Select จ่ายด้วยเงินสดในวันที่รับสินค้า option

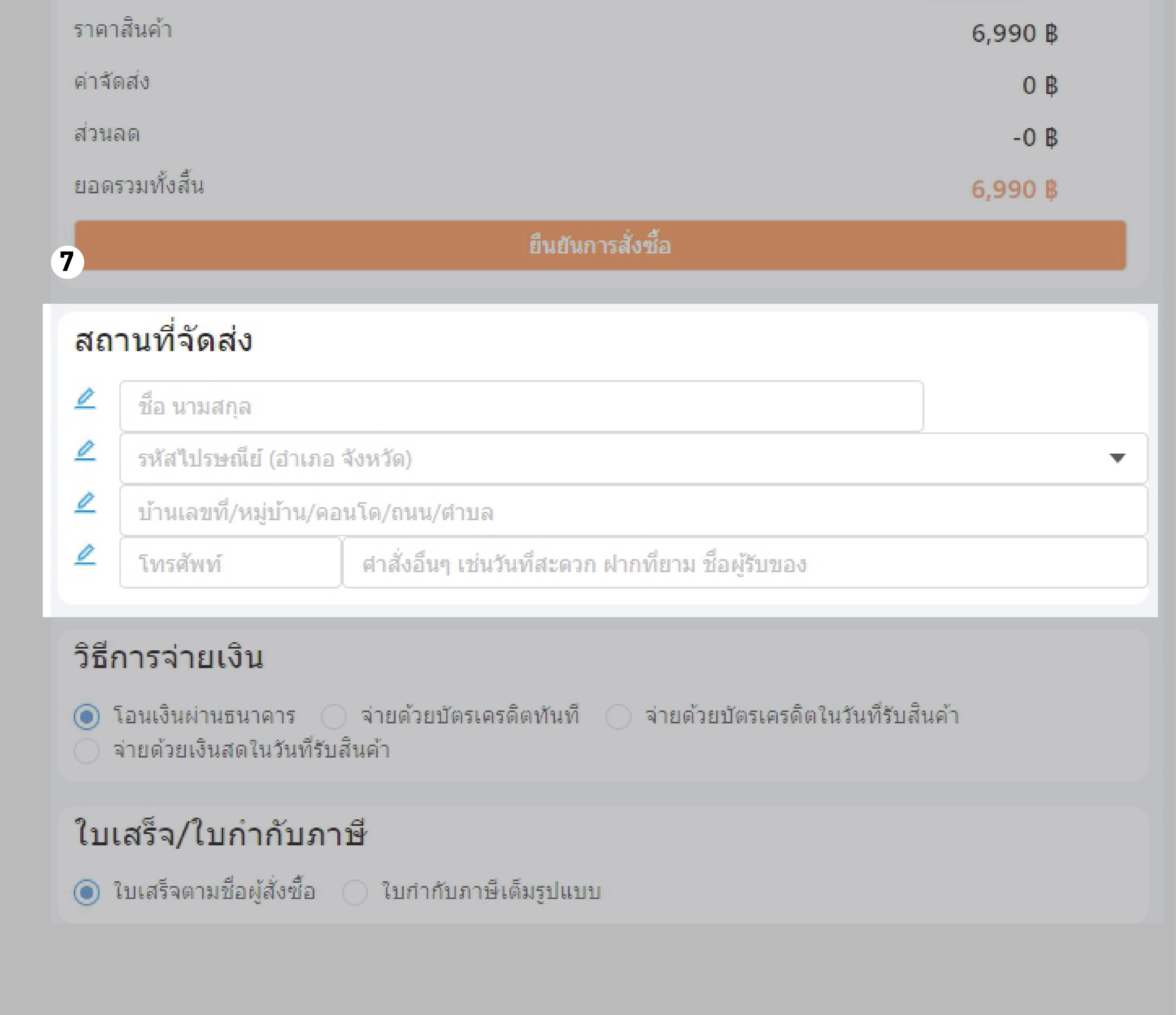87,751
